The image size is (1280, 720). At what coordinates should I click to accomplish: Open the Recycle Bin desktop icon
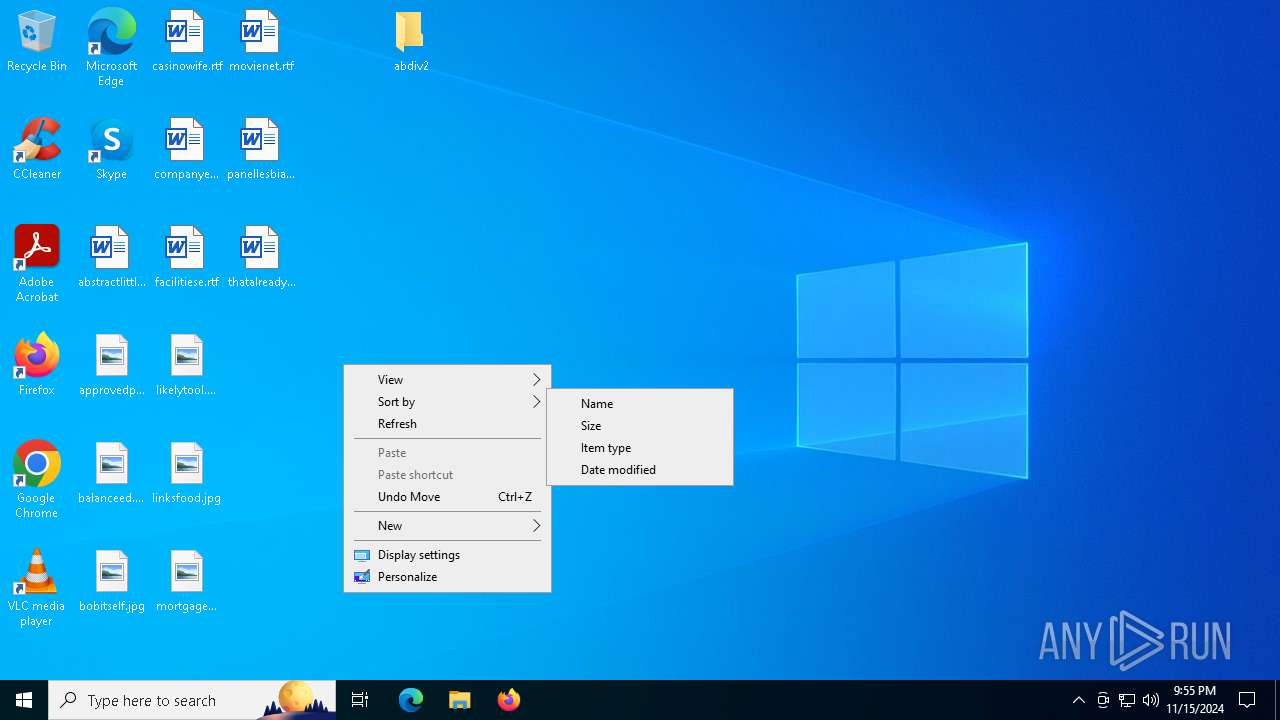(37, 41)
